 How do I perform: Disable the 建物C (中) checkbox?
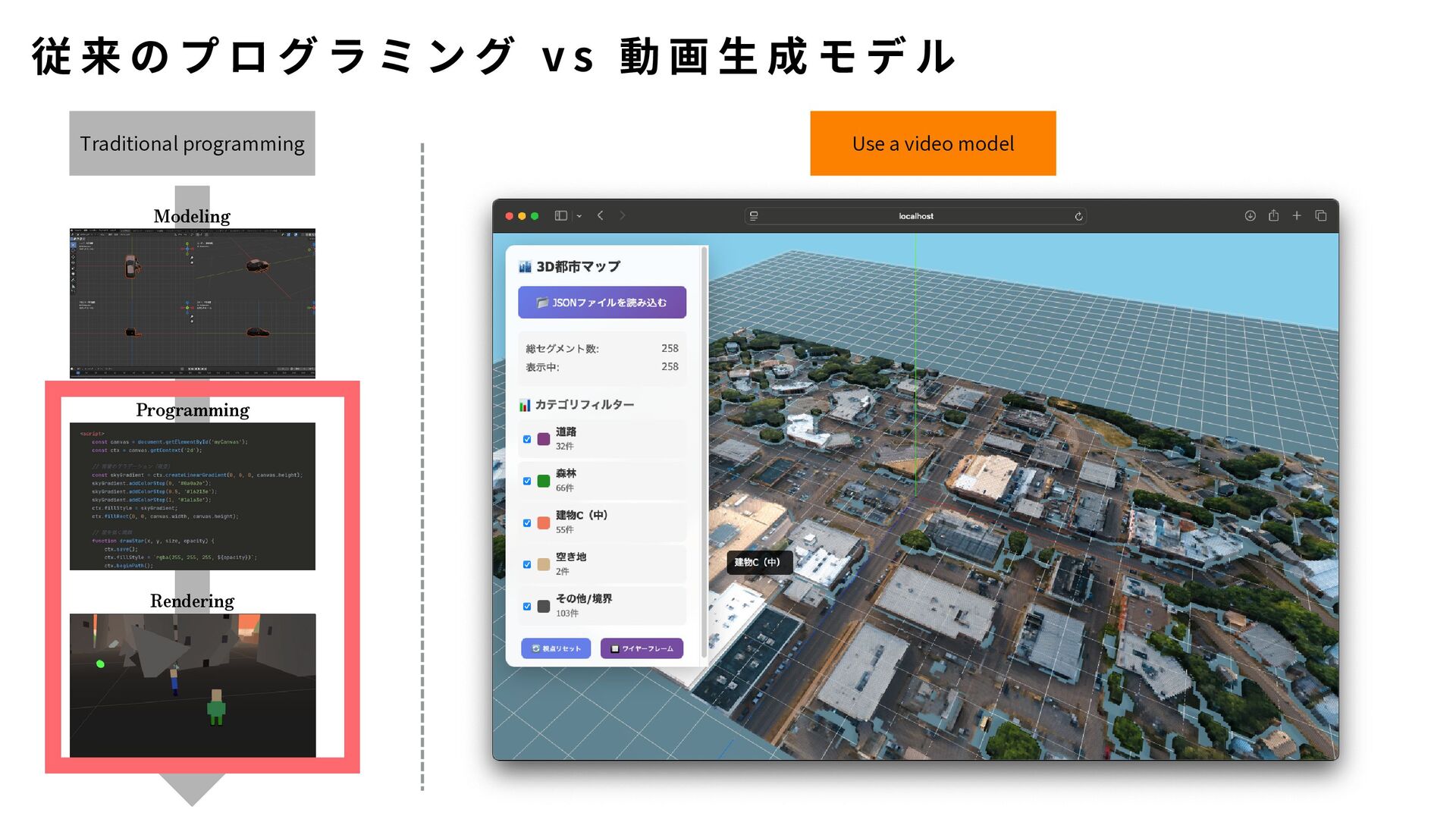tap(527, 522)
